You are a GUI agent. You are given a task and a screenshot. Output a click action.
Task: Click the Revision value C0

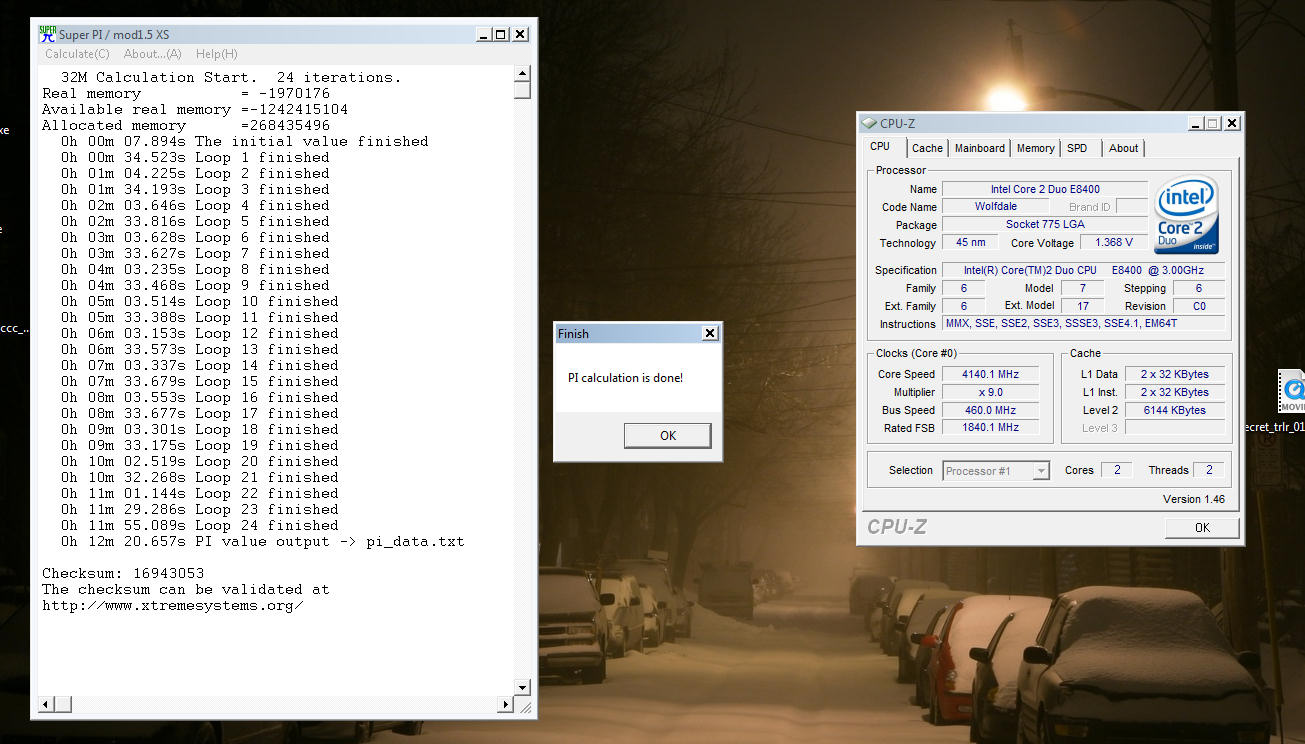1199,306
